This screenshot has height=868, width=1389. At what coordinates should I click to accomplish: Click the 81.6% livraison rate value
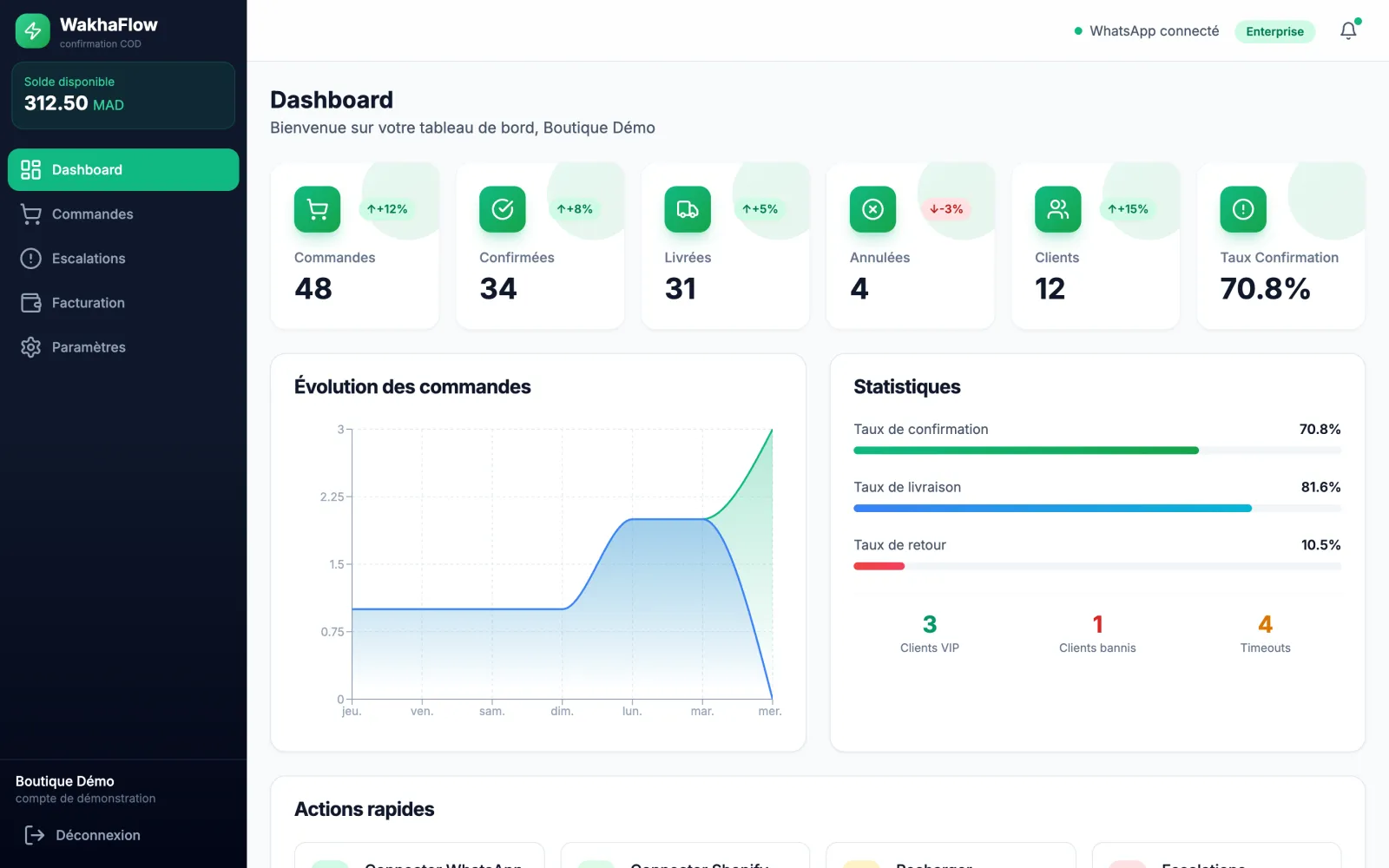[1320, 487]
